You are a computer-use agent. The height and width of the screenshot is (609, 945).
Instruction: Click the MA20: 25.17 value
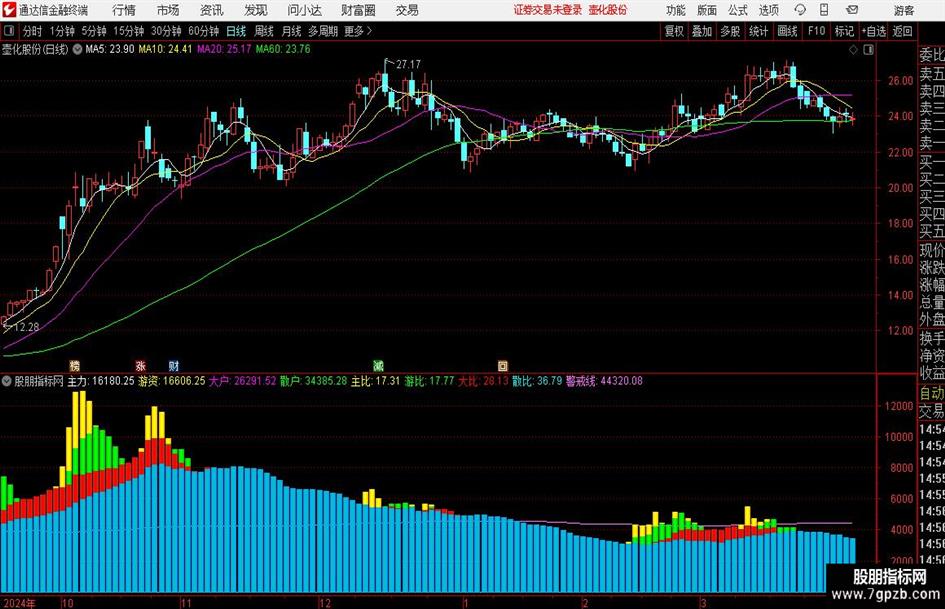pyautogui.click(x=224, y=49)
